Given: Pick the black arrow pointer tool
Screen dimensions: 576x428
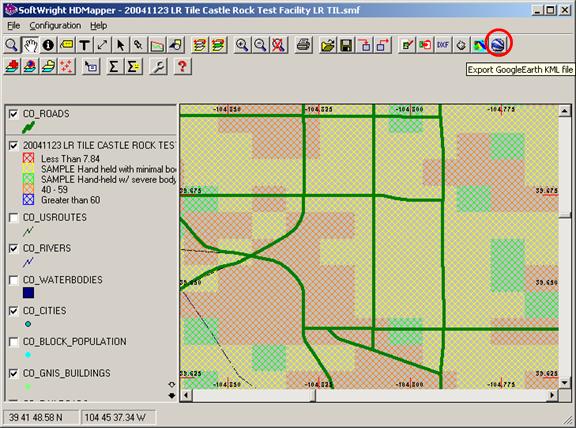Looking at the screenshot, I should point(120,45).
